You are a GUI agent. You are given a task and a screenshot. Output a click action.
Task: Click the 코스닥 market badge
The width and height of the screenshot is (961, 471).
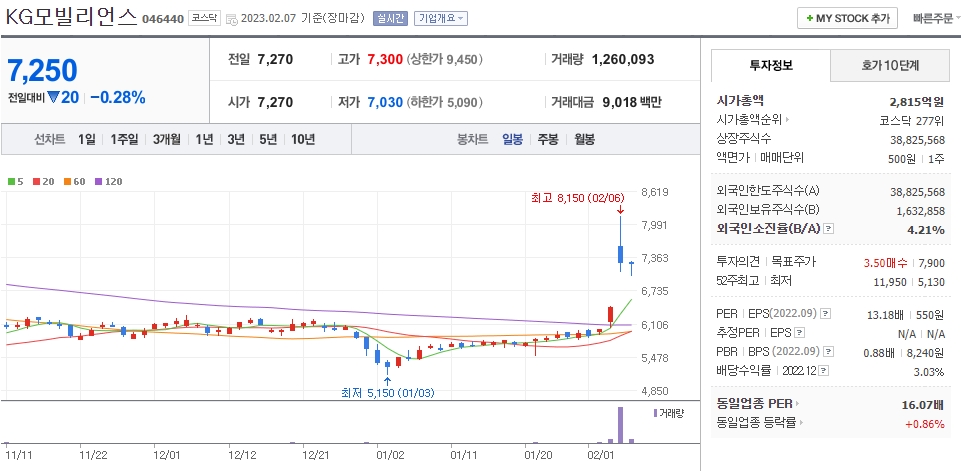(203, 18)
